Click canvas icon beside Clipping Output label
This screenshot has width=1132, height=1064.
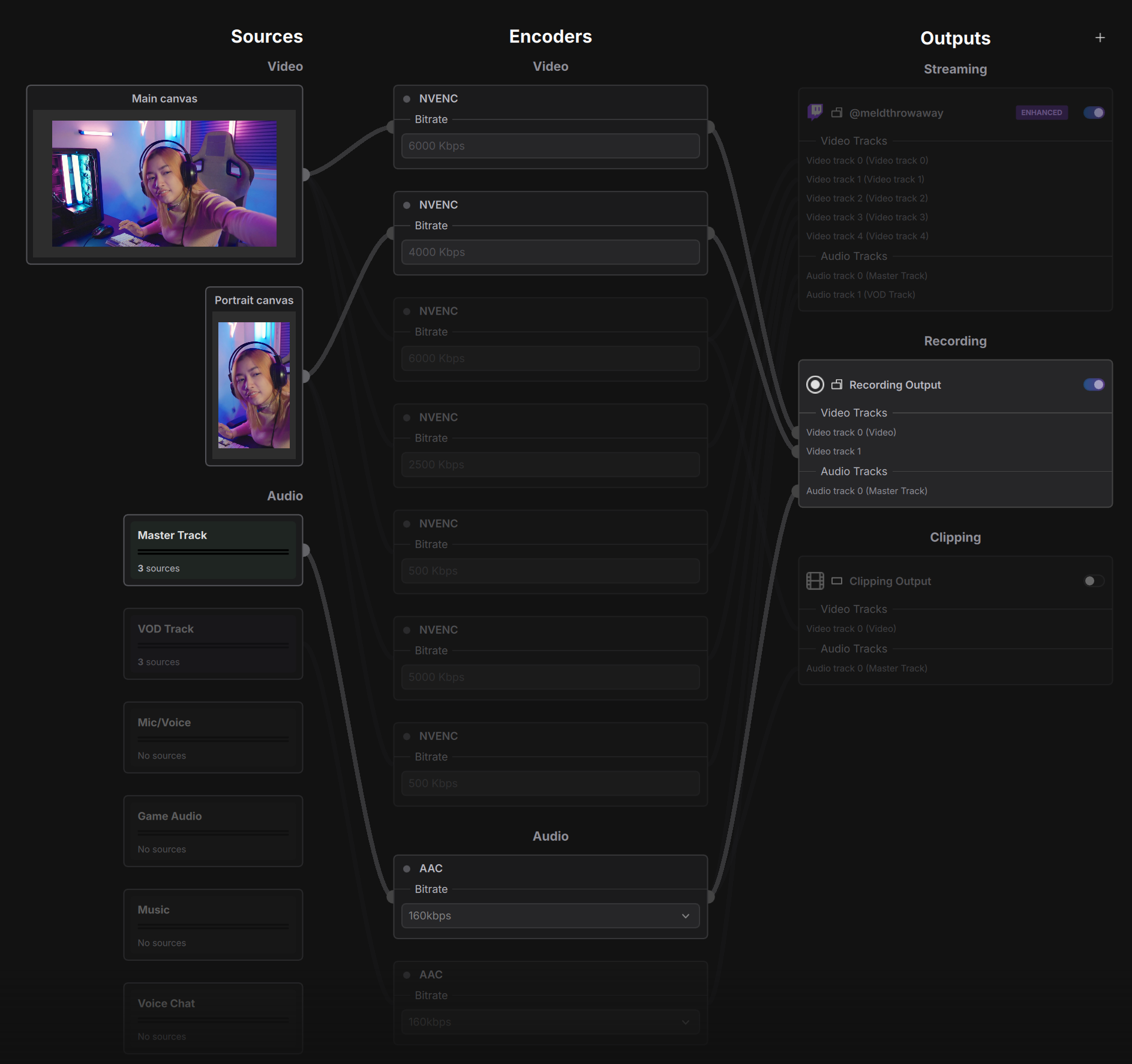[x=837, y=581]
